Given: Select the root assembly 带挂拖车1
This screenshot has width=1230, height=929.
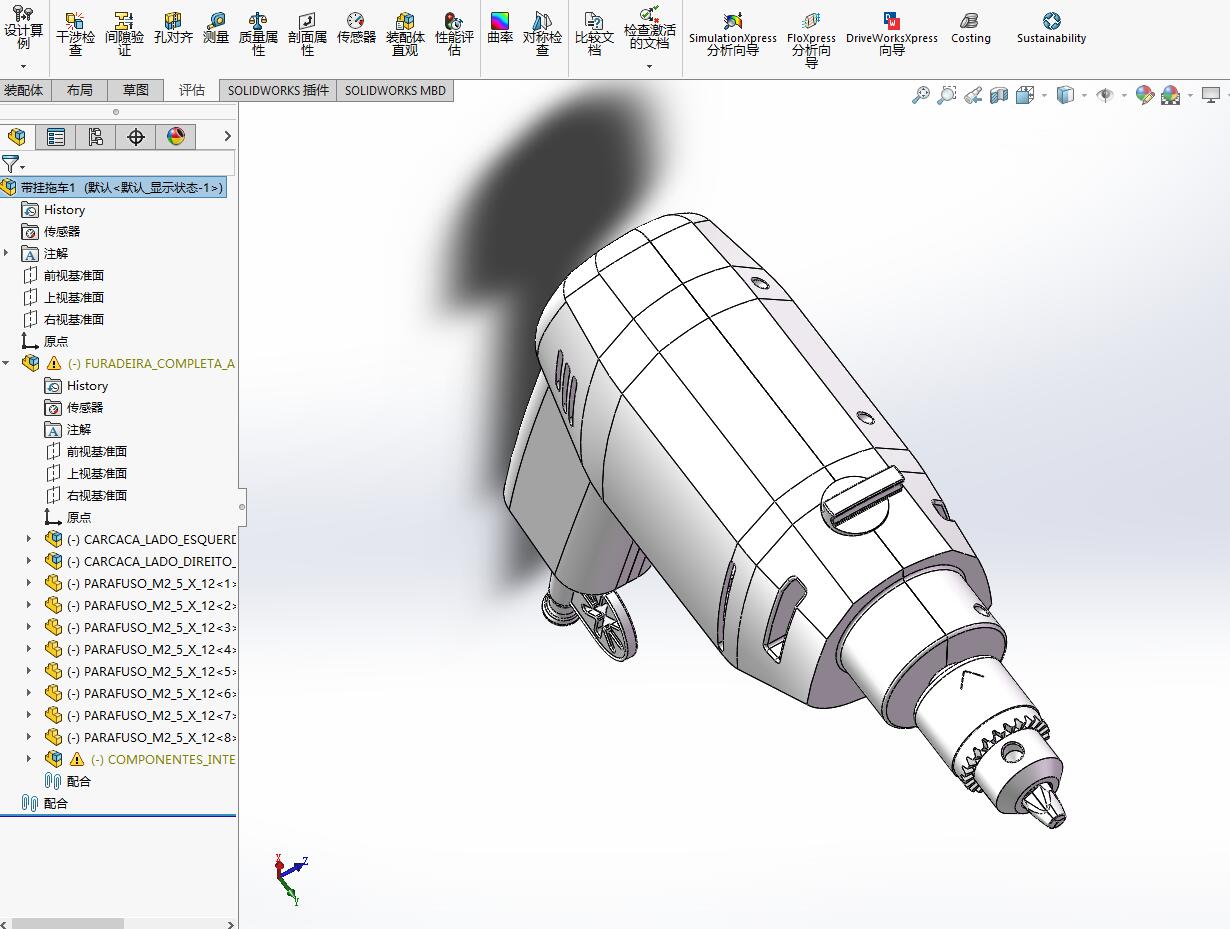Looking at the screenshot, I should pos(113,187).
